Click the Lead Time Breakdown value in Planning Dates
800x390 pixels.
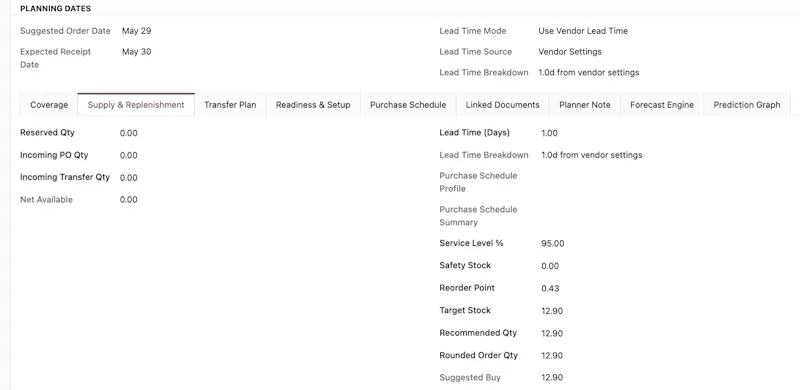click(589, 72)
